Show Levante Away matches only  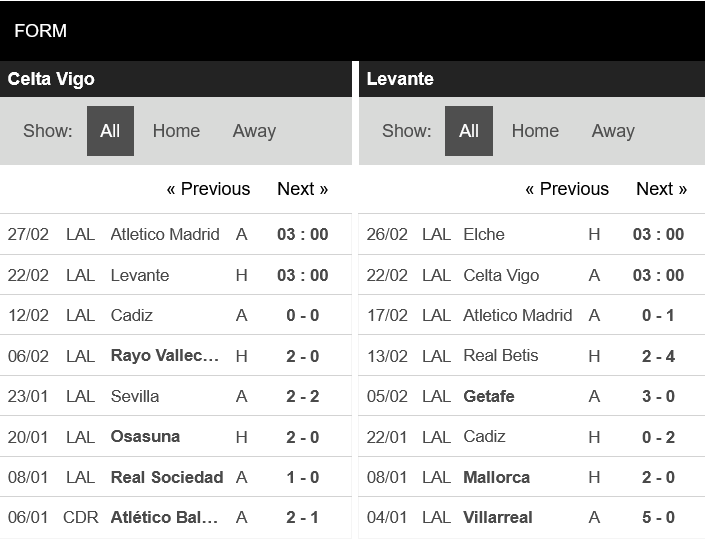click(x=613, y=131)
